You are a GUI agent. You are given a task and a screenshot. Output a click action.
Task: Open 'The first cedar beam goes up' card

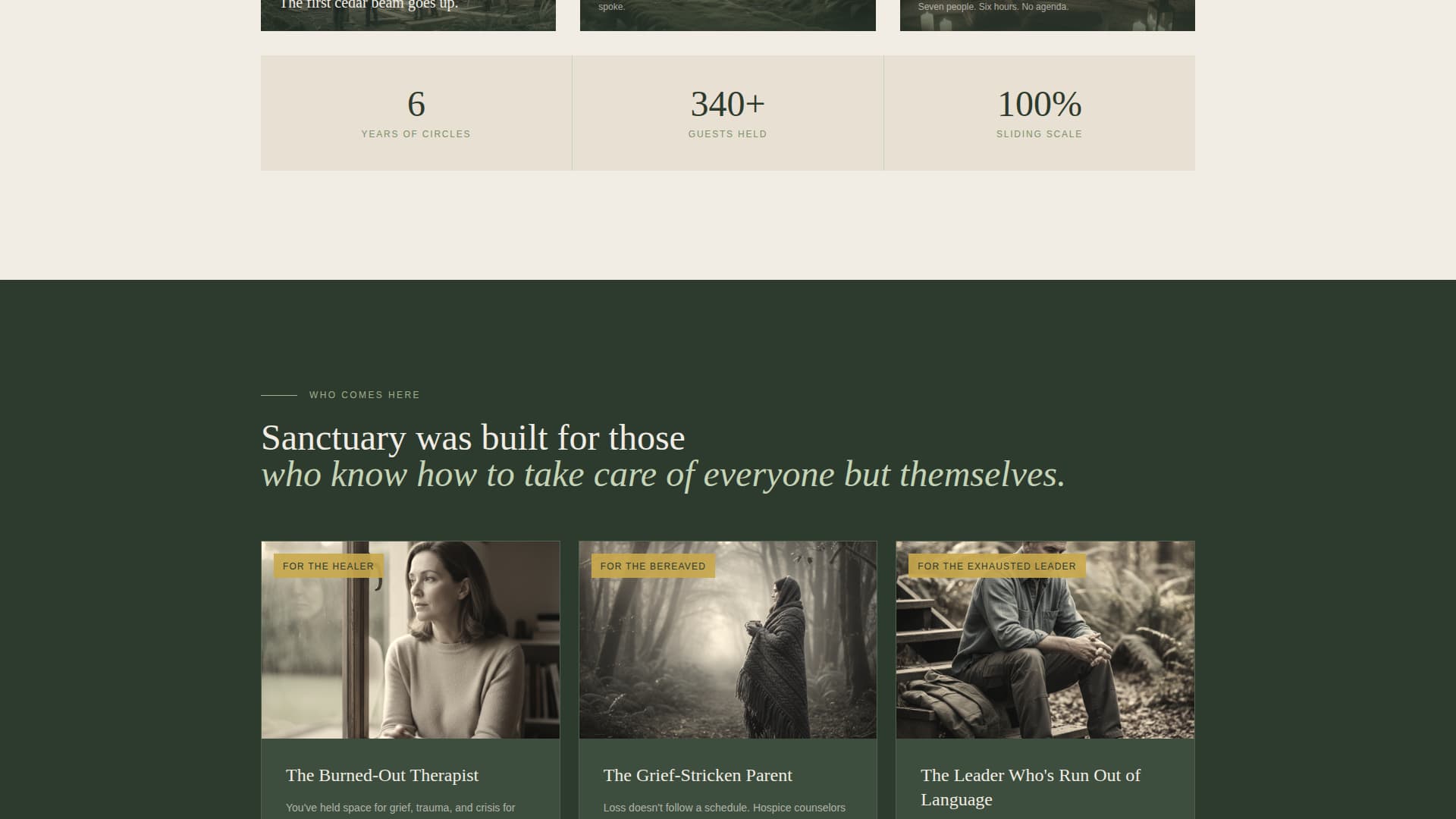[407, 11]
